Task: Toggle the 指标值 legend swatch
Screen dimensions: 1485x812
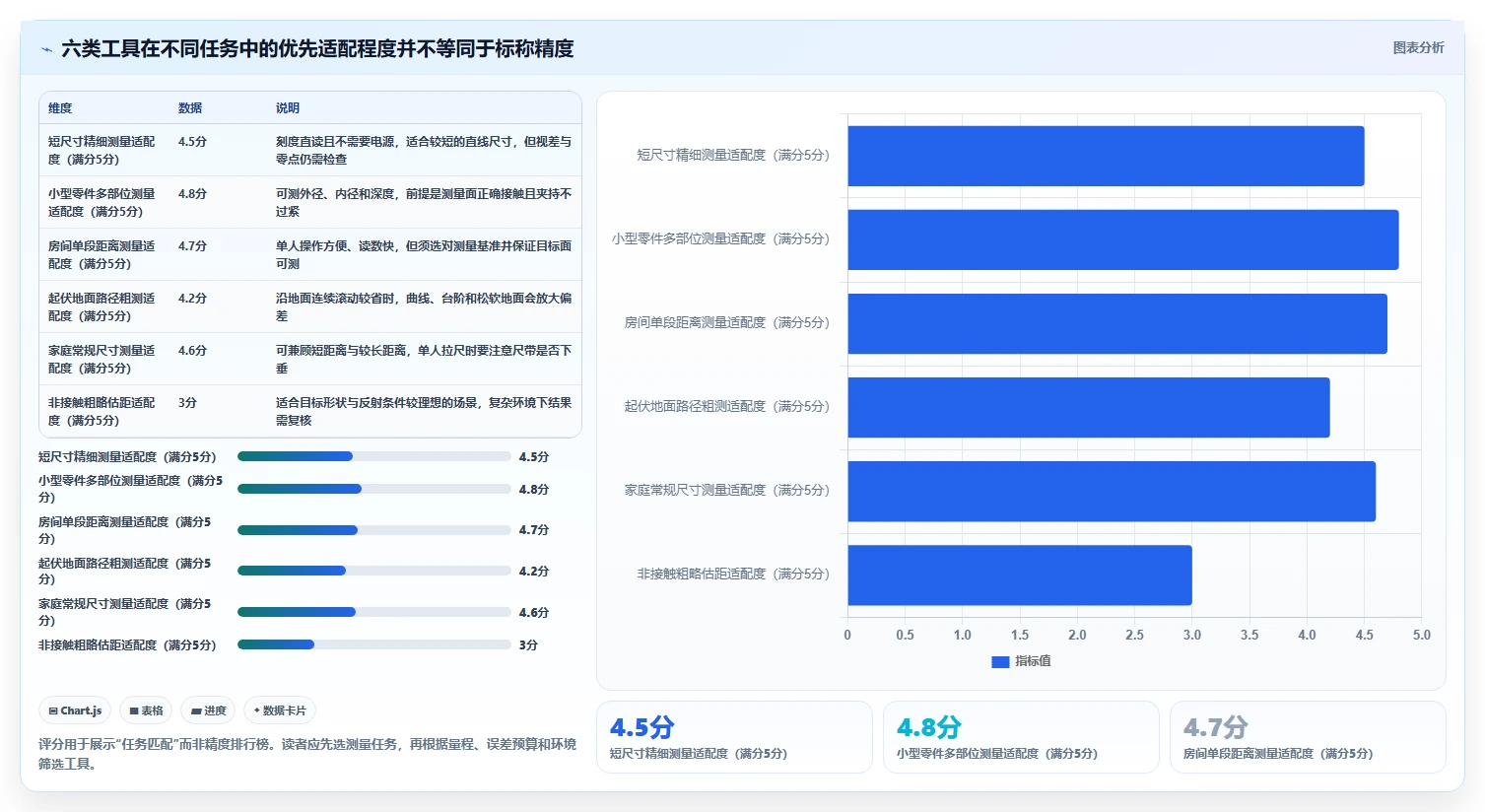Action: coord(1000,662)
